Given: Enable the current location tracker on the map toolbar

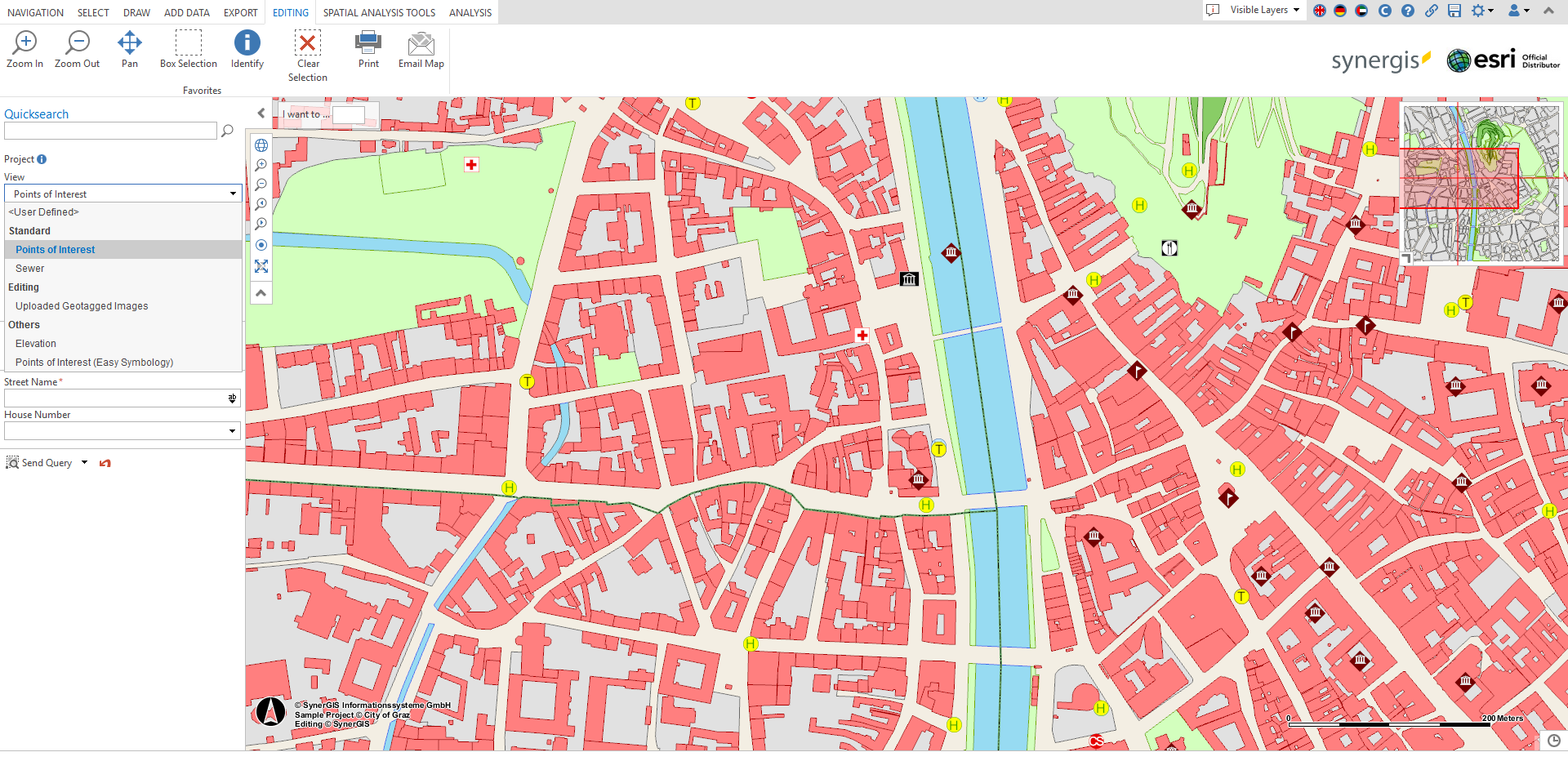Looking at the screenshot, I should point(261,245).
